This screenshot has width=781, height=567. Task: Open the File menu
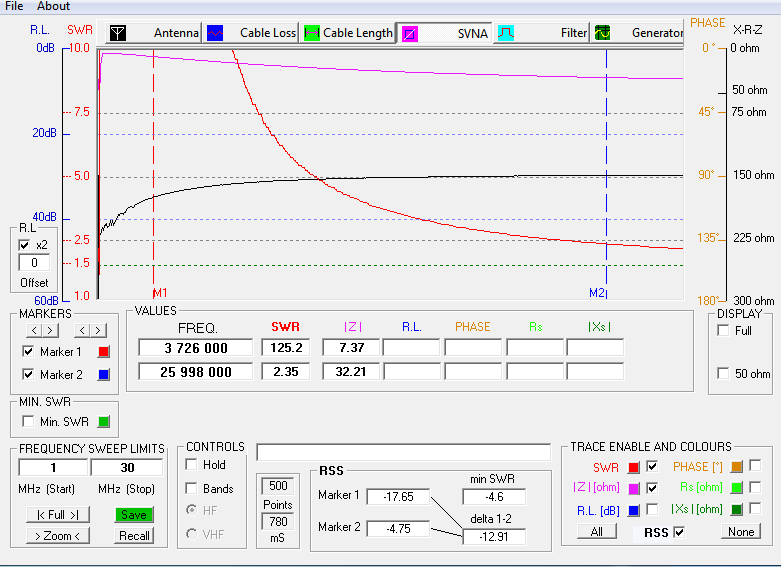click(x=14, y=6)
